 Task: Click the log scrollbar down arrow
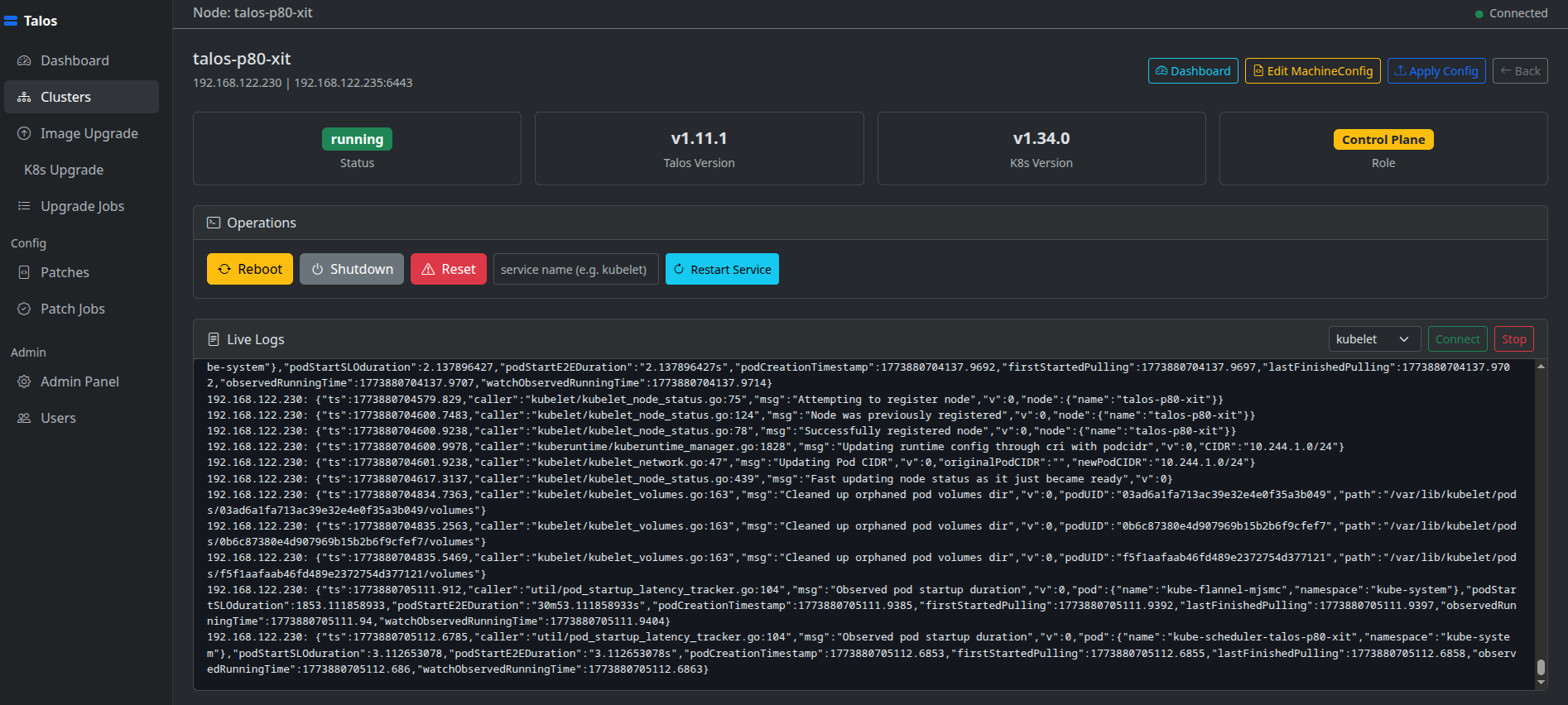1541,683
